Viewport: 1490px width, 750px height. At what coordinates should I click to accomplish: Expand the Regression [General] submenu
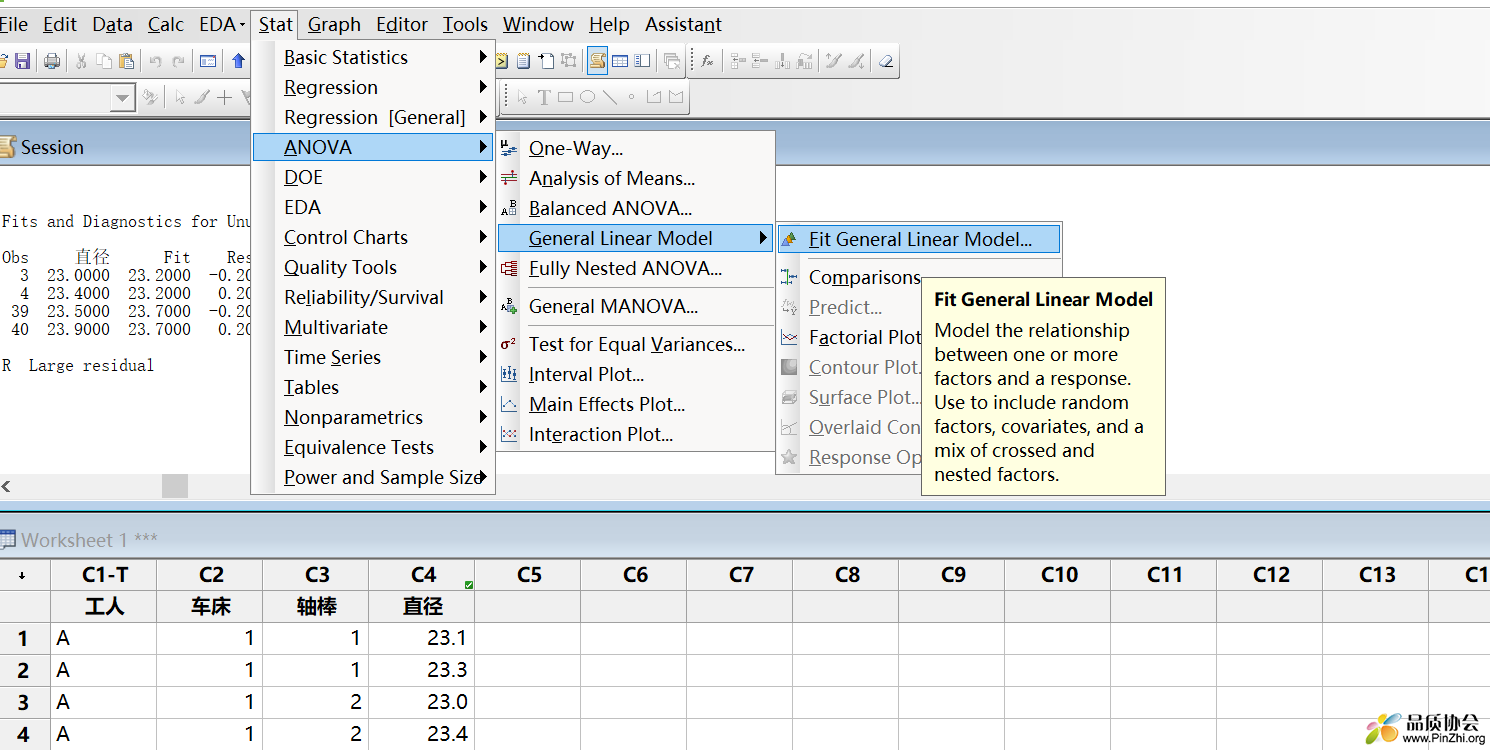pyautogui.click(x=372, y=117)
